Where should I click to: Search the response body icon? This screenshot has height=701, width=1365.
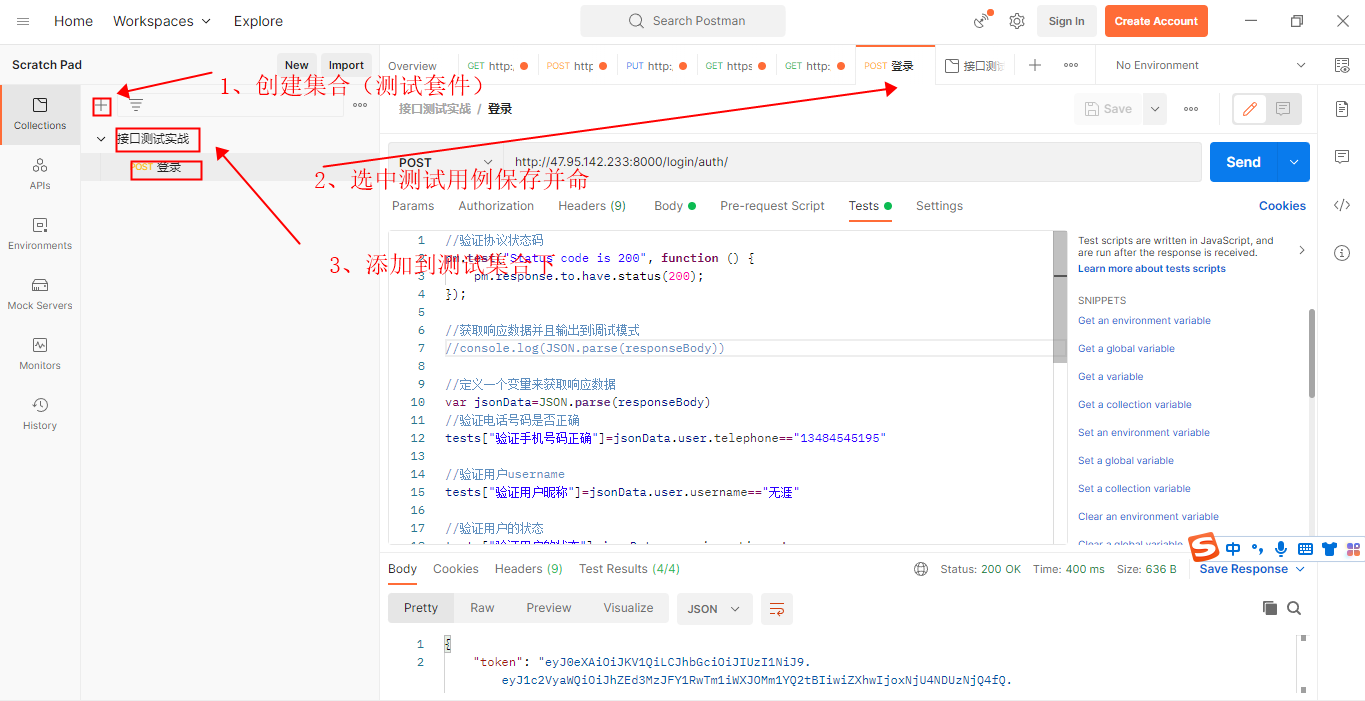pyautogui.click(x=1294, y=608)
